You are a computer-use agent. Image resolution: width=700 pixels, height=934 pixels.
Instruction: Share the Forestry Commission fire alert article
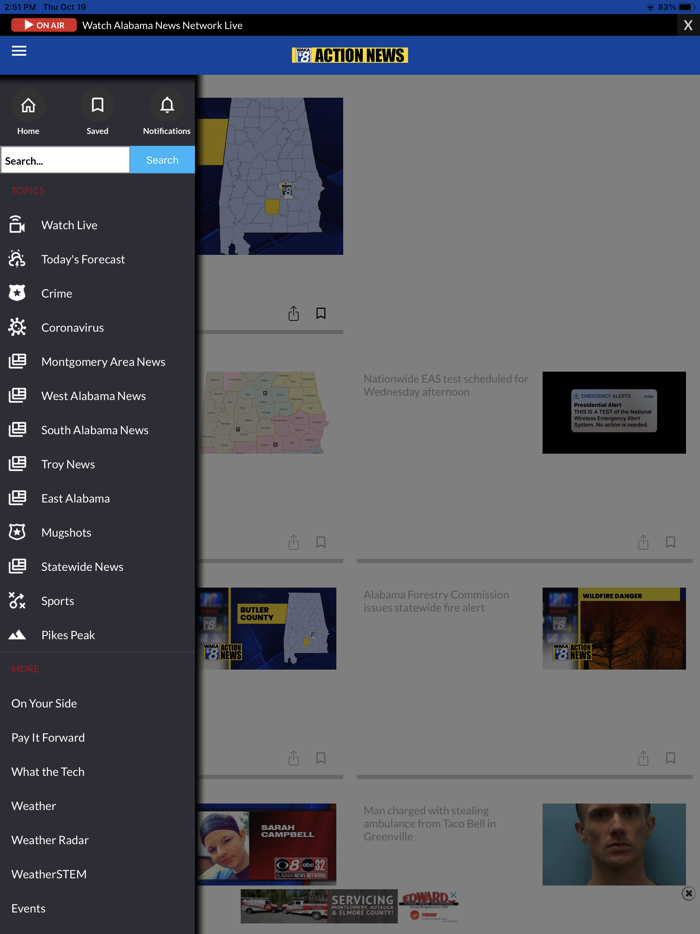(643, 758)
